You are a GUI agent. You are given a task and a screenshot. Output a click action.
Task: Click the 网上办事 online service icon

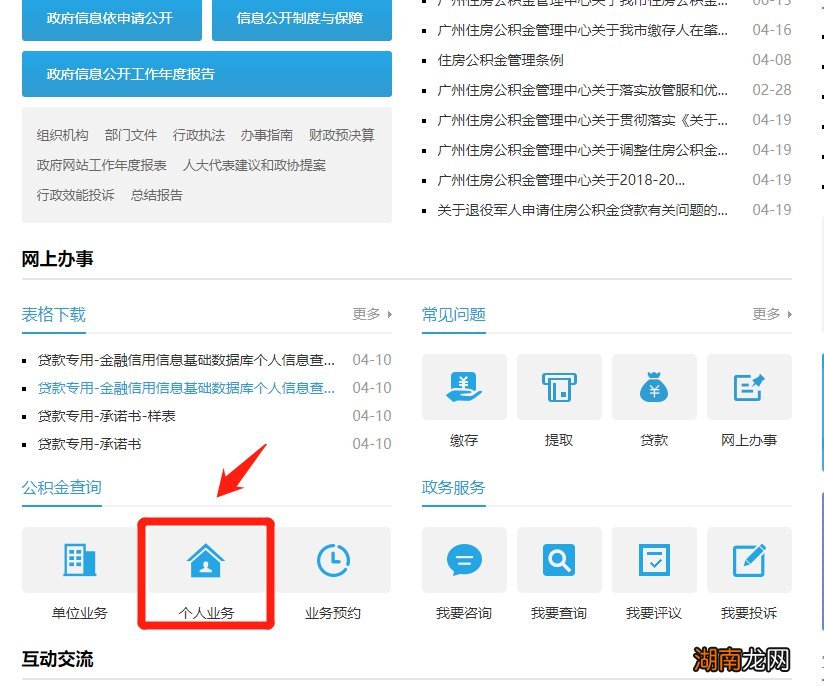pos(748,387)
